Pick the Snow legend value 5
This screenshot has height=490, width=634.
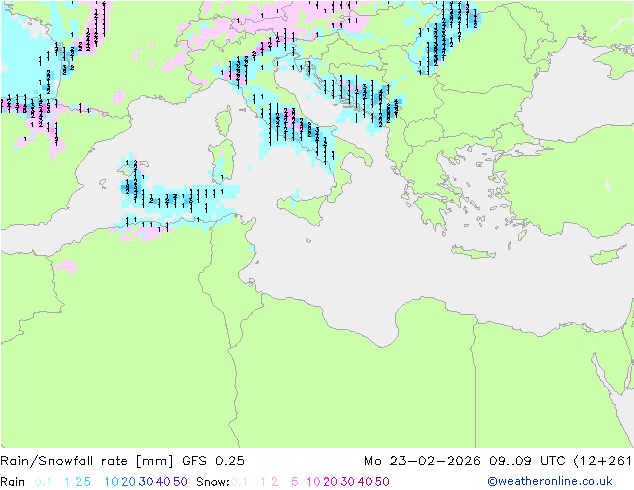tap(295, 482)
